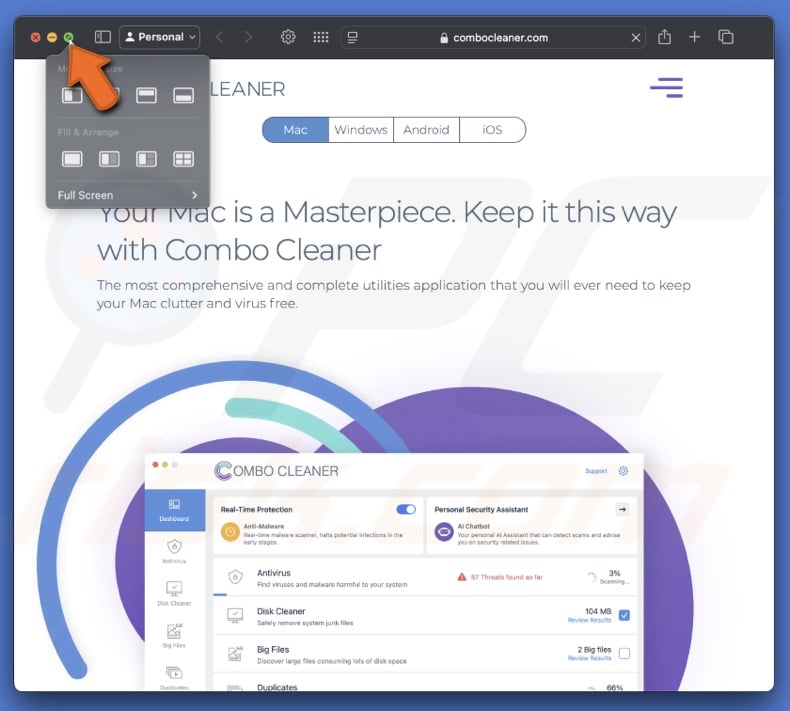Image resolution: width=790 pixels, height=711 pixels.
Task: Choose the Quarters arrangement icon
Action: 183,159
